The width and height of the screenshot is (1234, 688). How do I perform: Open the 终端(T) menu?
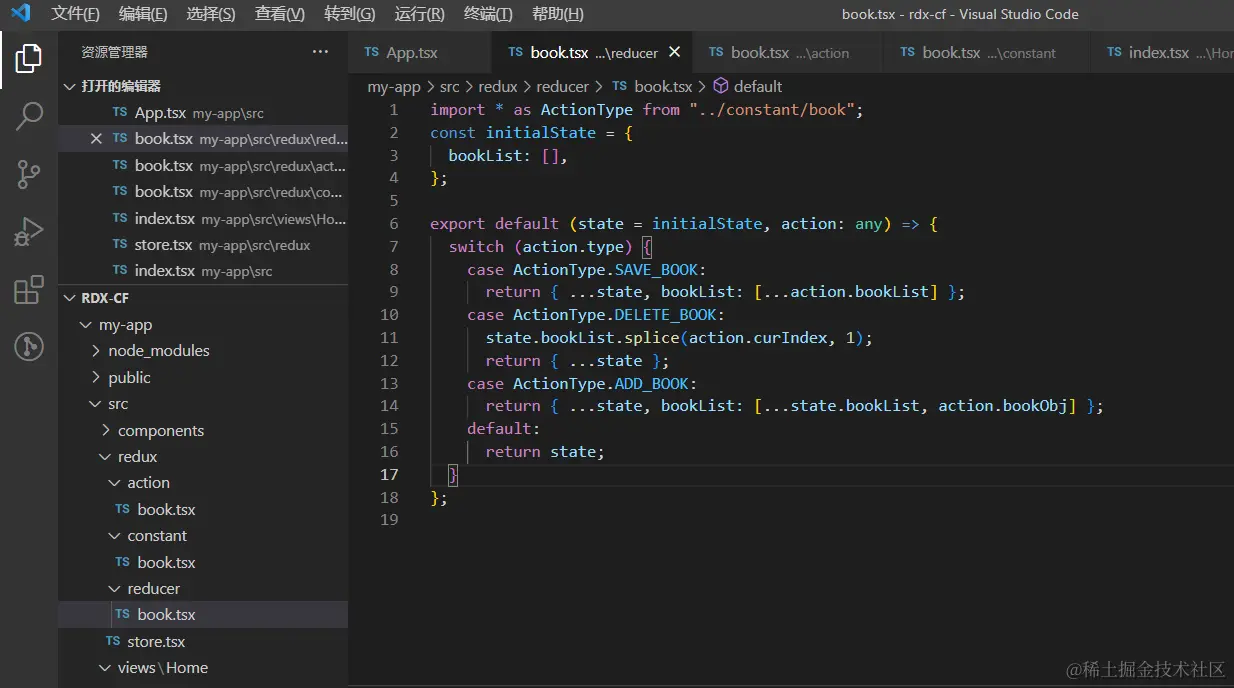coord(489,14)
